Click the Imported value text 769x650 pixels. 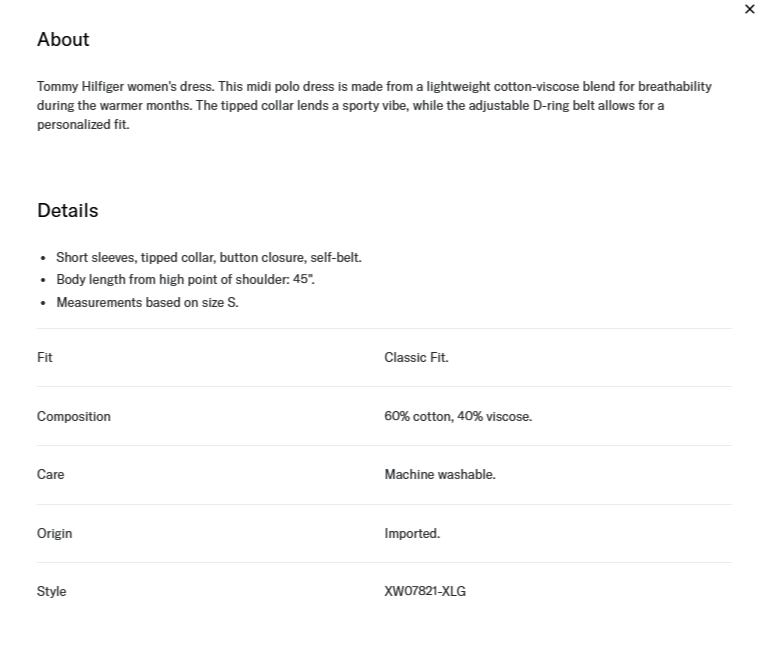pos(412,533)
